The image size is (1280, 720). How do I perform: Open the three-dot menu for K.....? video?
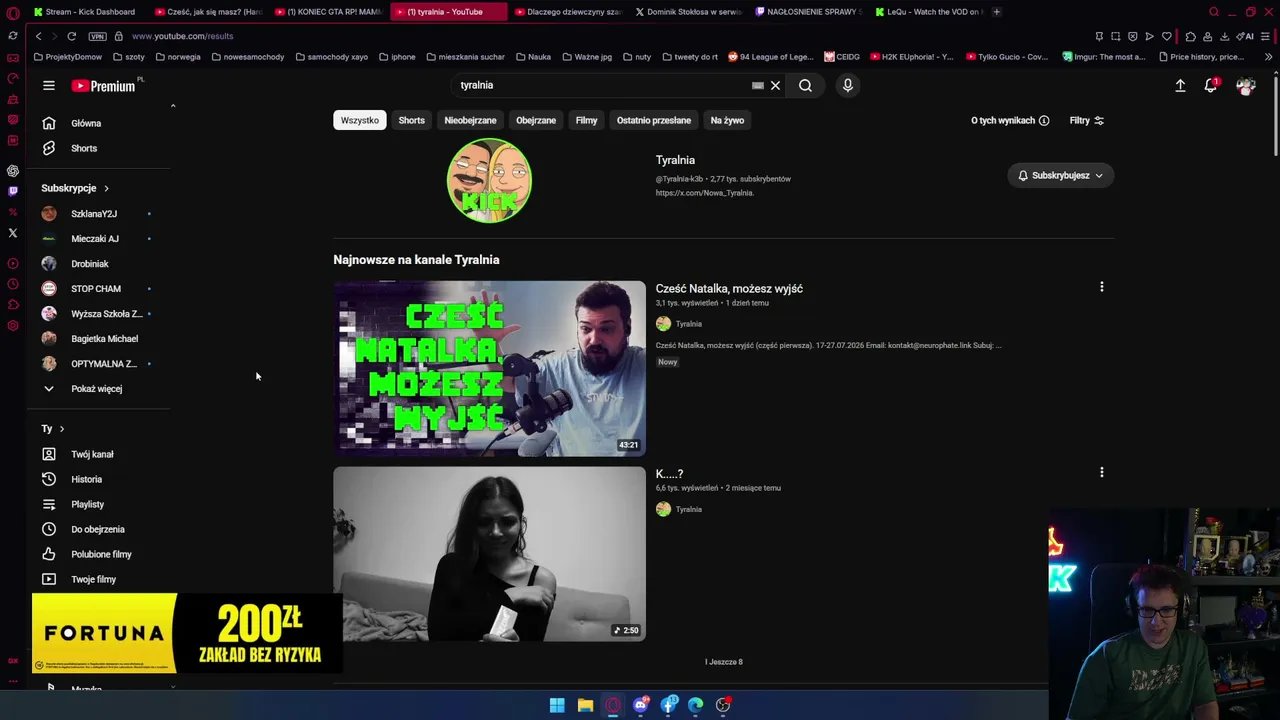[1102, 472]
